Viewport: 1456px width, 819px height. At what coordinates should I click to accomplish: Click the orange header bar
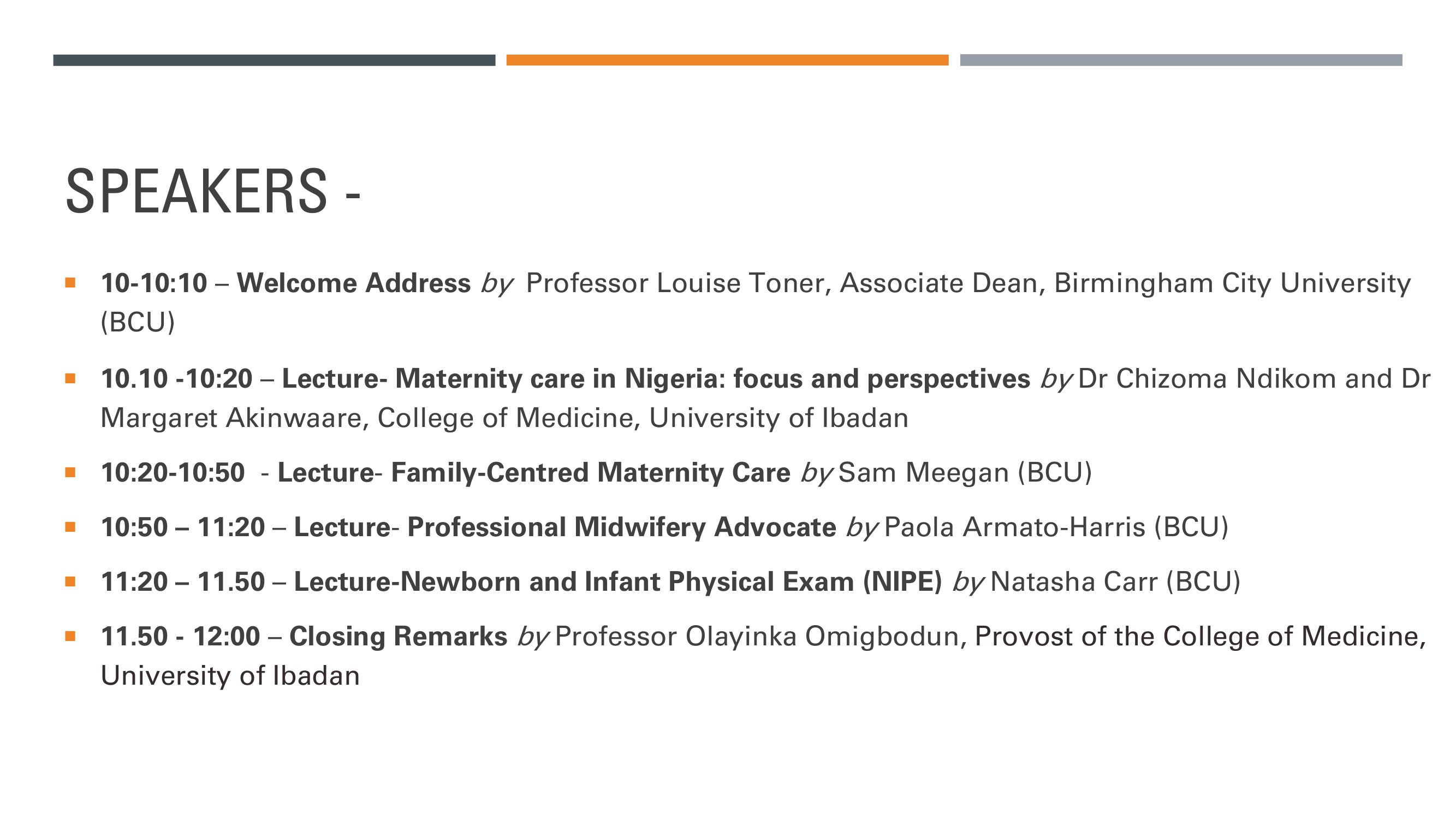pyautogui.click(x=727, y=60)
